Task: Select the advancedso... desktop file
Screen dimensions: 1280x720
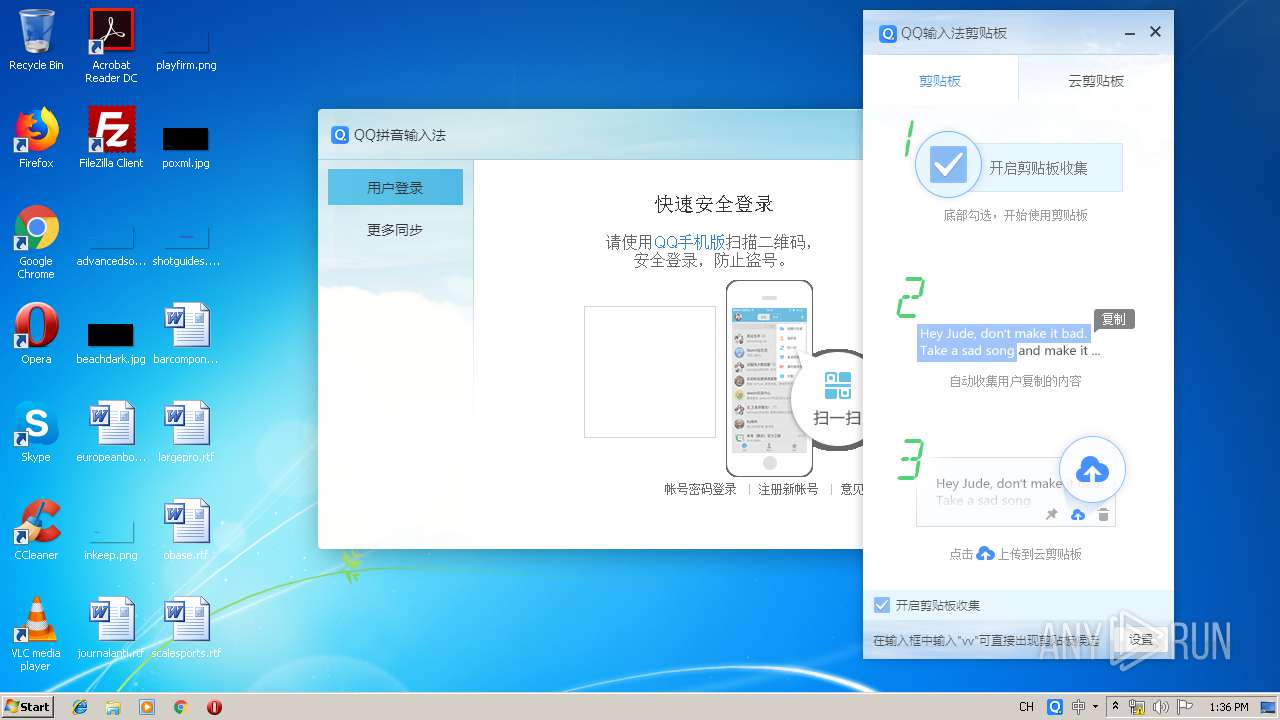Action: pyautogui.click(x=111, y=245)
